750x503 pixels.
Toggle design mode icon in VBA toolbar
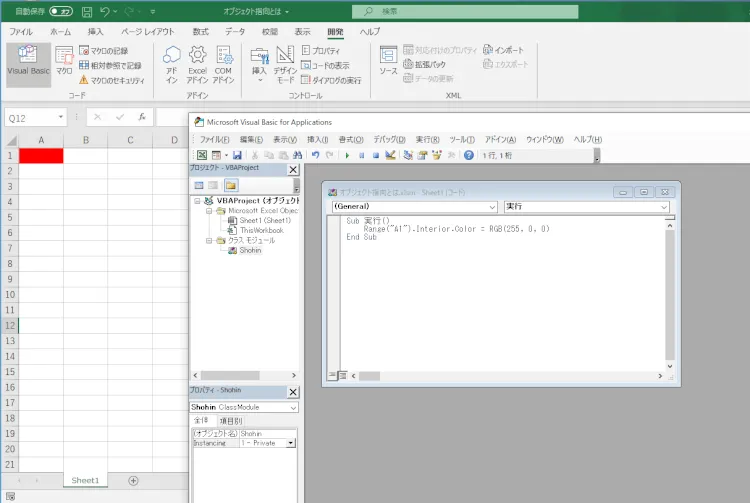390,155
